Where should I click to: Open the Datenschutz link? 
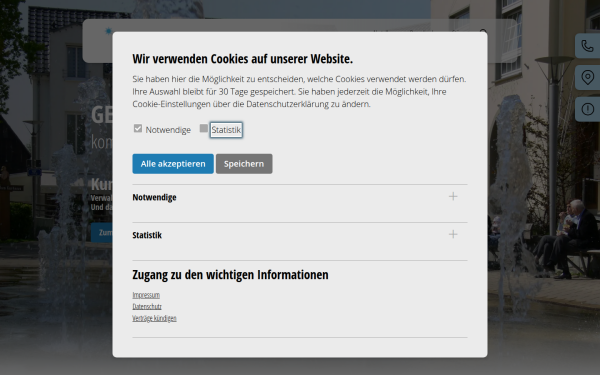(x=147, y=307)
